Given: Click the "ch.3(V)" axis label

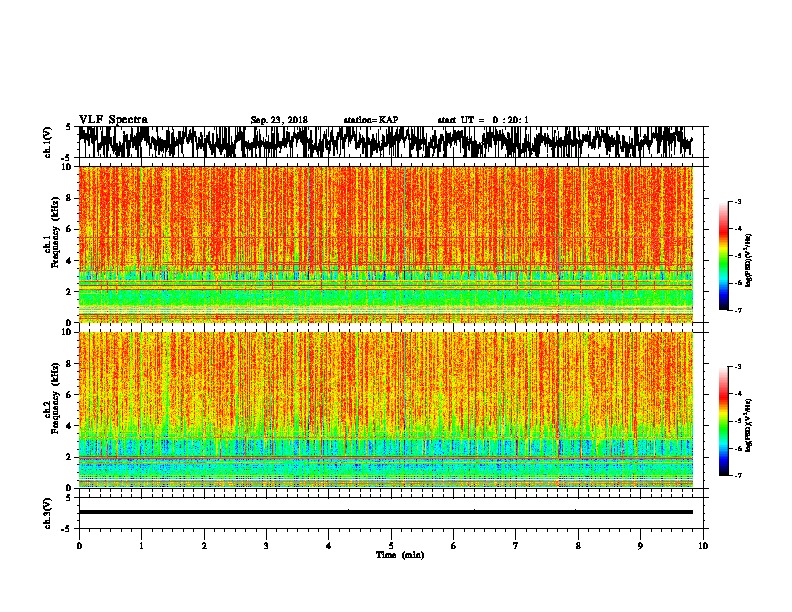Looking at the screenshot, I should [47, 513].
